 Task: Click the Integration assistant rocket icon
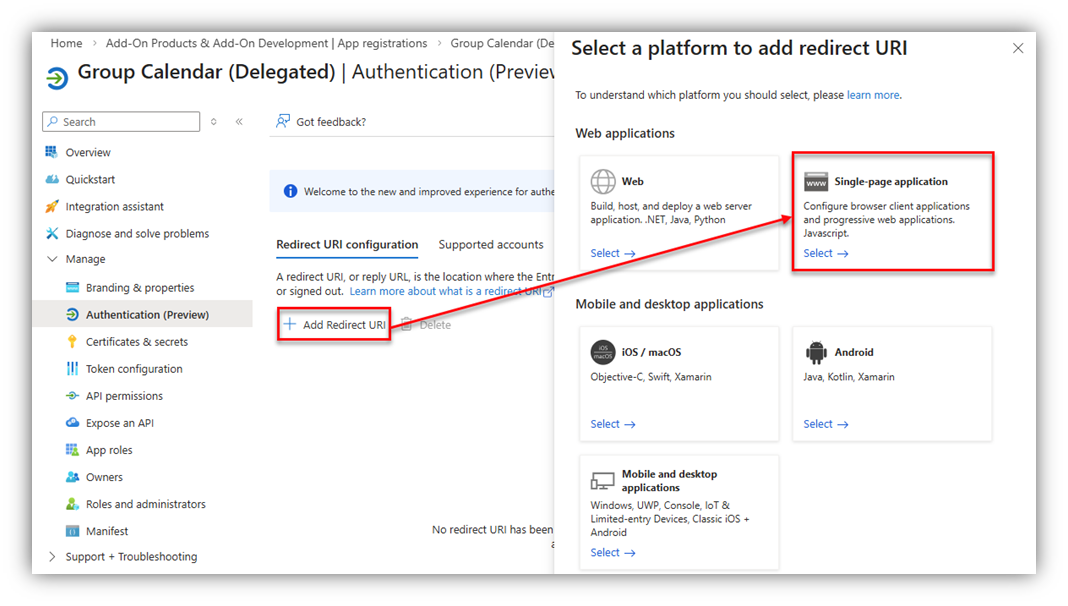52,206
